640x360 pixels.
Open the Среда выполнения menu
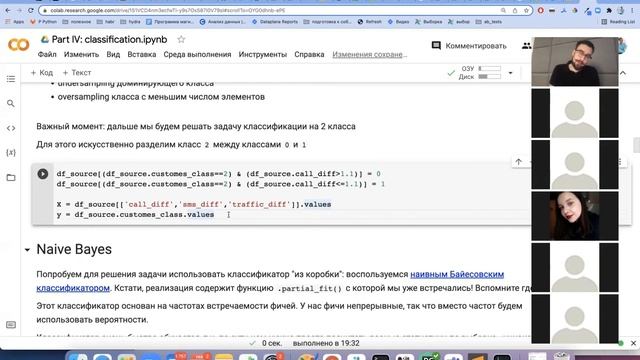coord(197,54)
